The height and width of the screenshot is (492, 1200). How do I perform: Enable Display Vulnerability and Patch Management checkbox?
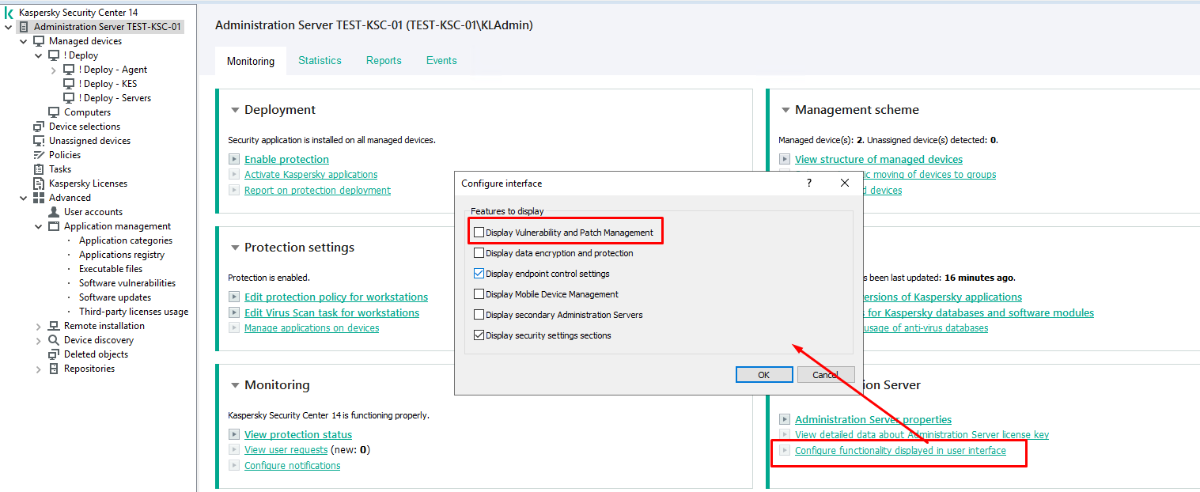(479, 233)
